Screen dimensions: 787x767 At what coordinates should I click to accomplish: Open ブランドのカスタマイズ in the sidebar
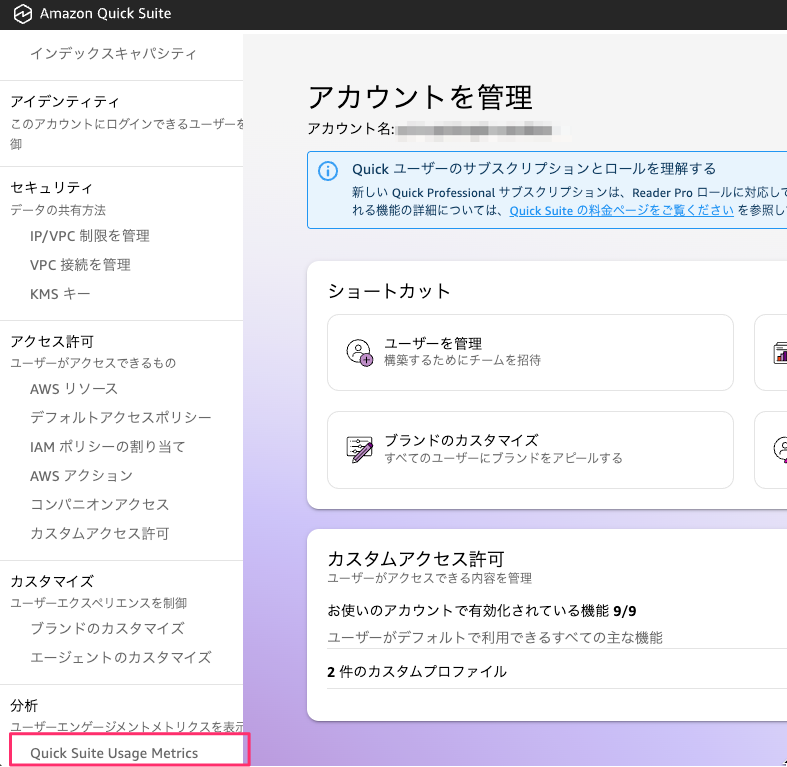coord(107,628)
